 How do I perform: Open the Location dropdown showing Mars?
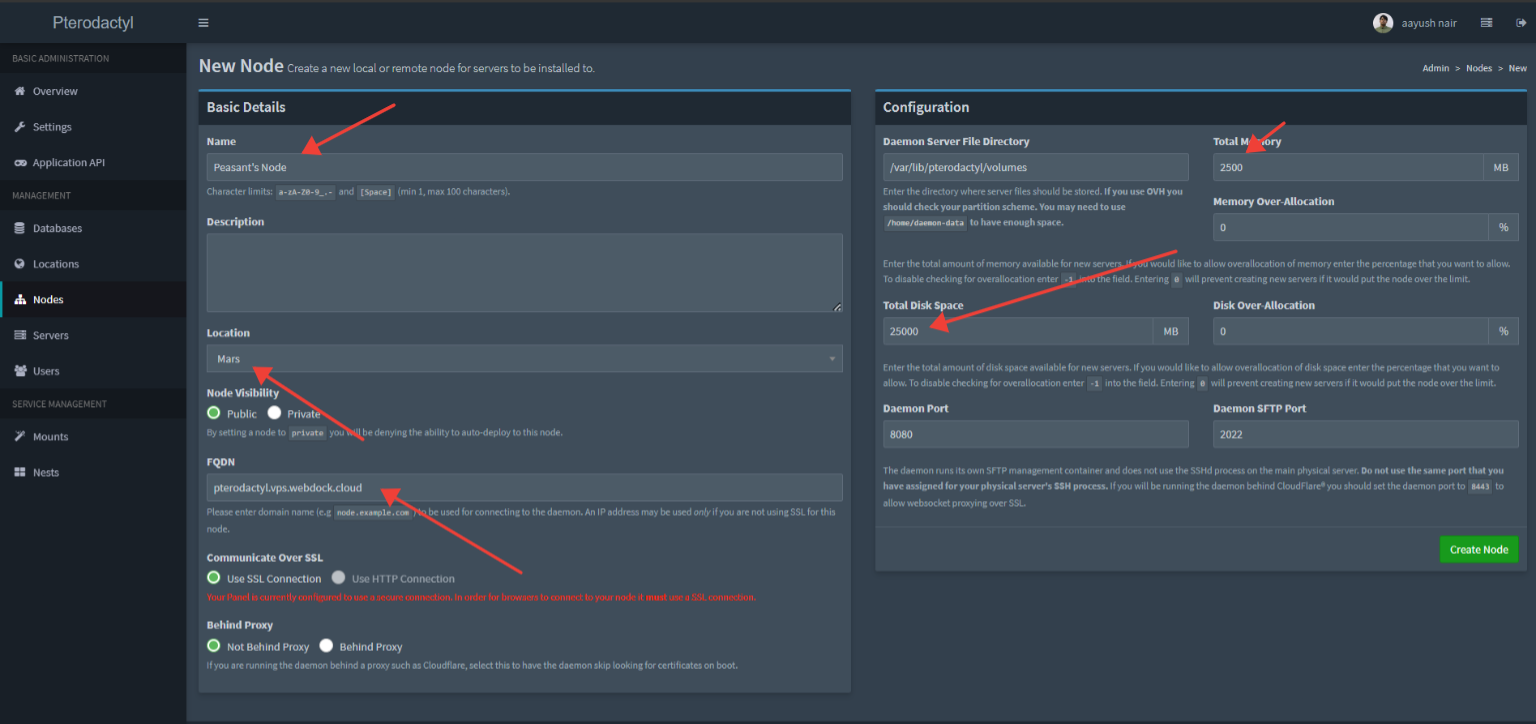[x=524, y=358]
